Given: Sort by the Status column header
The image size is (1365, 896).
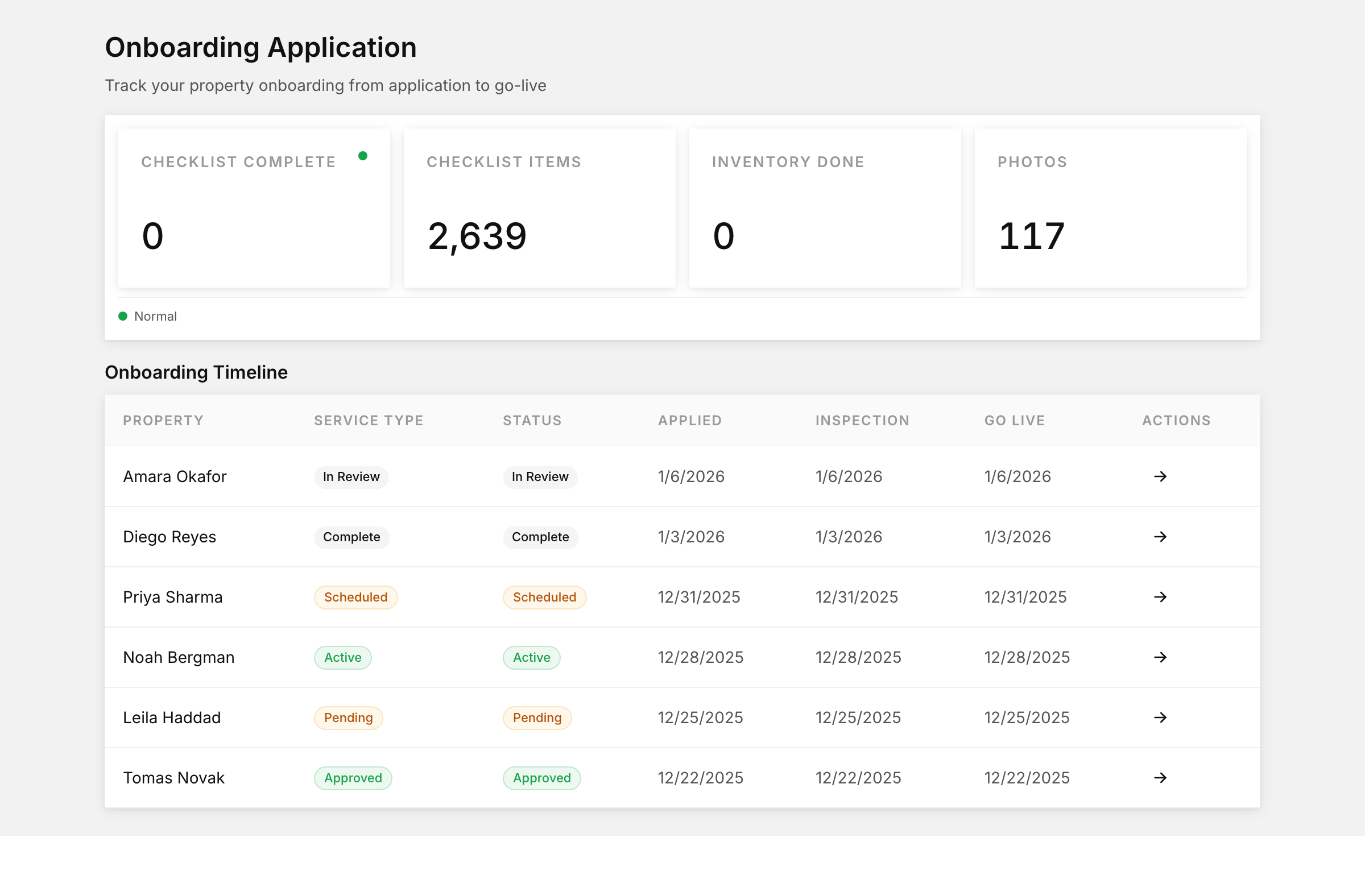Looking at the screenshot, I should click(532, 420).
